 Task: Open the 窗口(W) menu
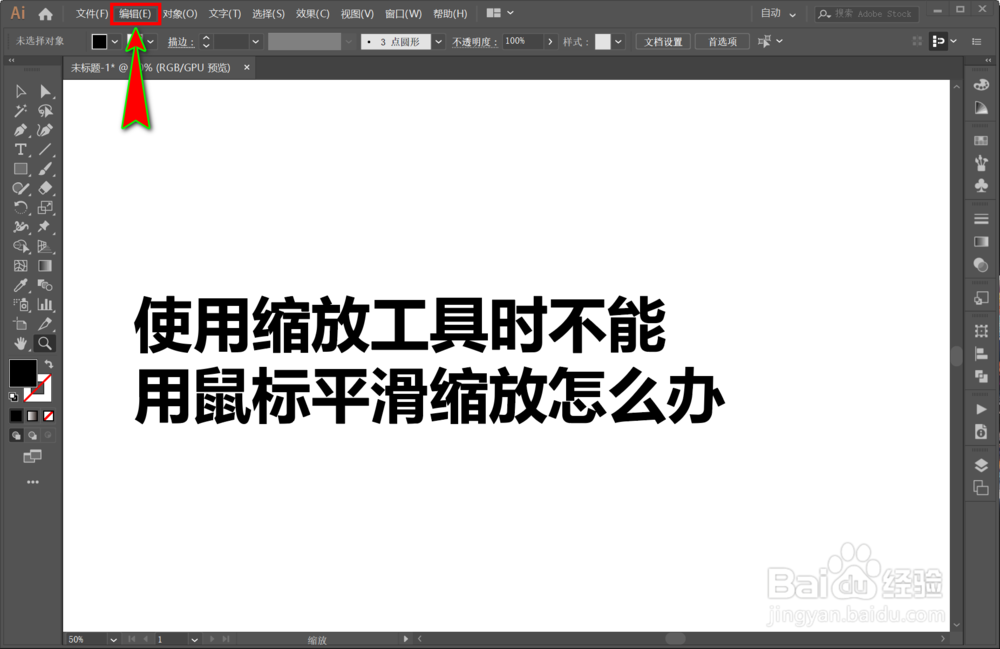(x=404, y=13)
